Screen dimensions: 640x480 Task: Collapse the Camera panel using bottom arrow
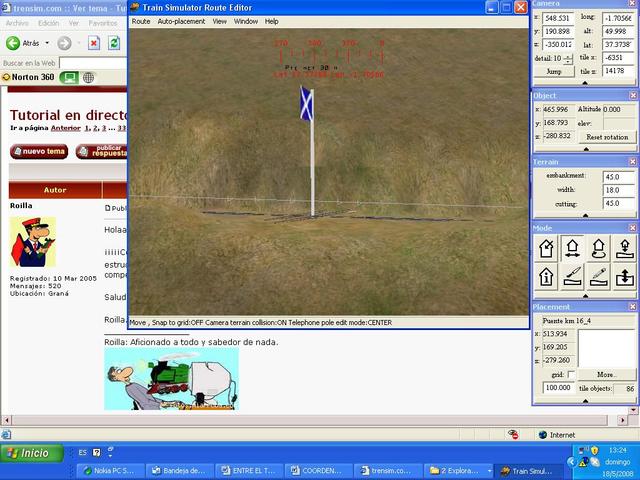[x=585, y=83]
